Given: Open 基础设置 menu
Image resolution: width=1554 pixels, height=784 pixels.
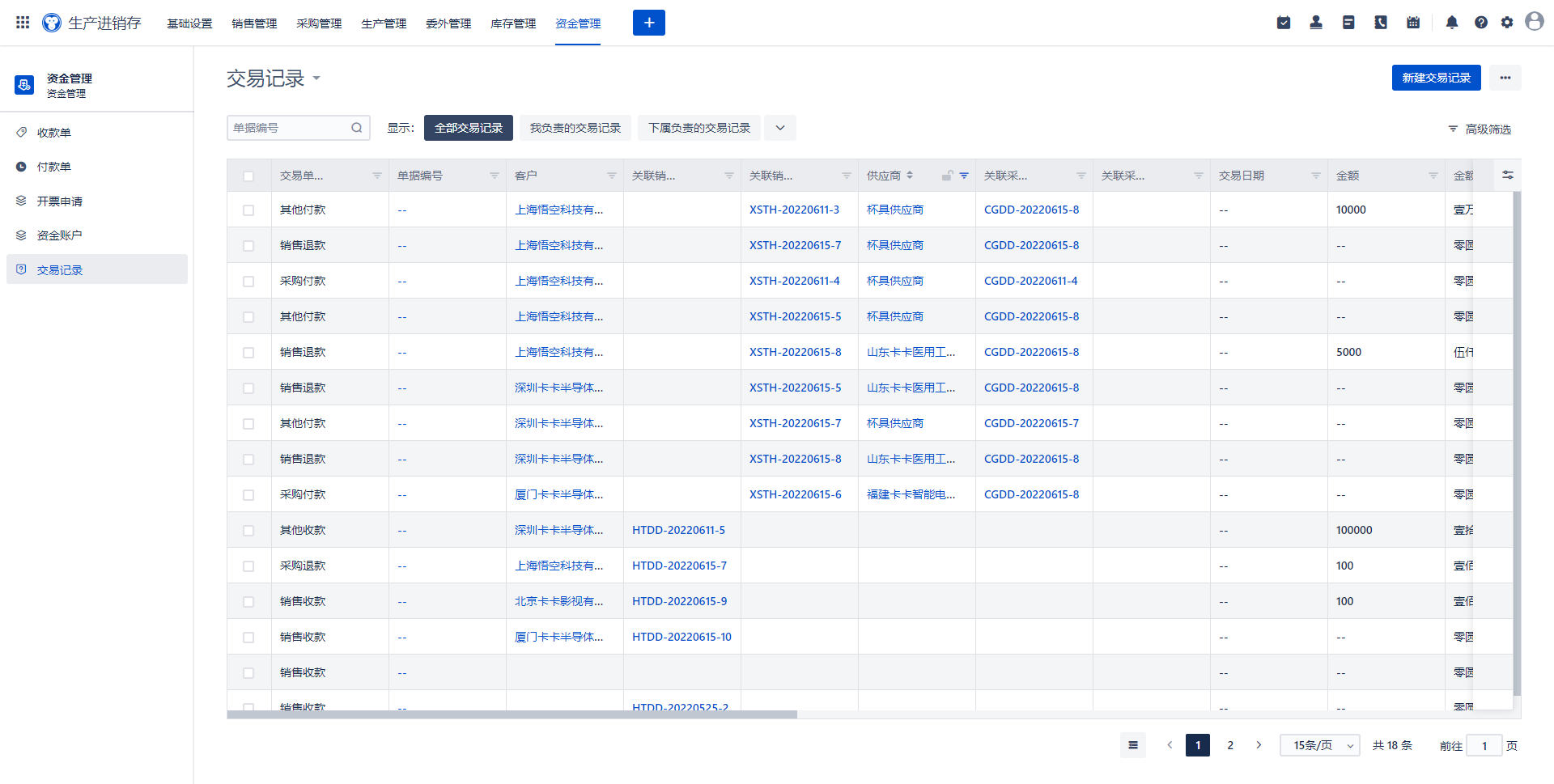Looking at the screenshot, I should pos(189,23).
